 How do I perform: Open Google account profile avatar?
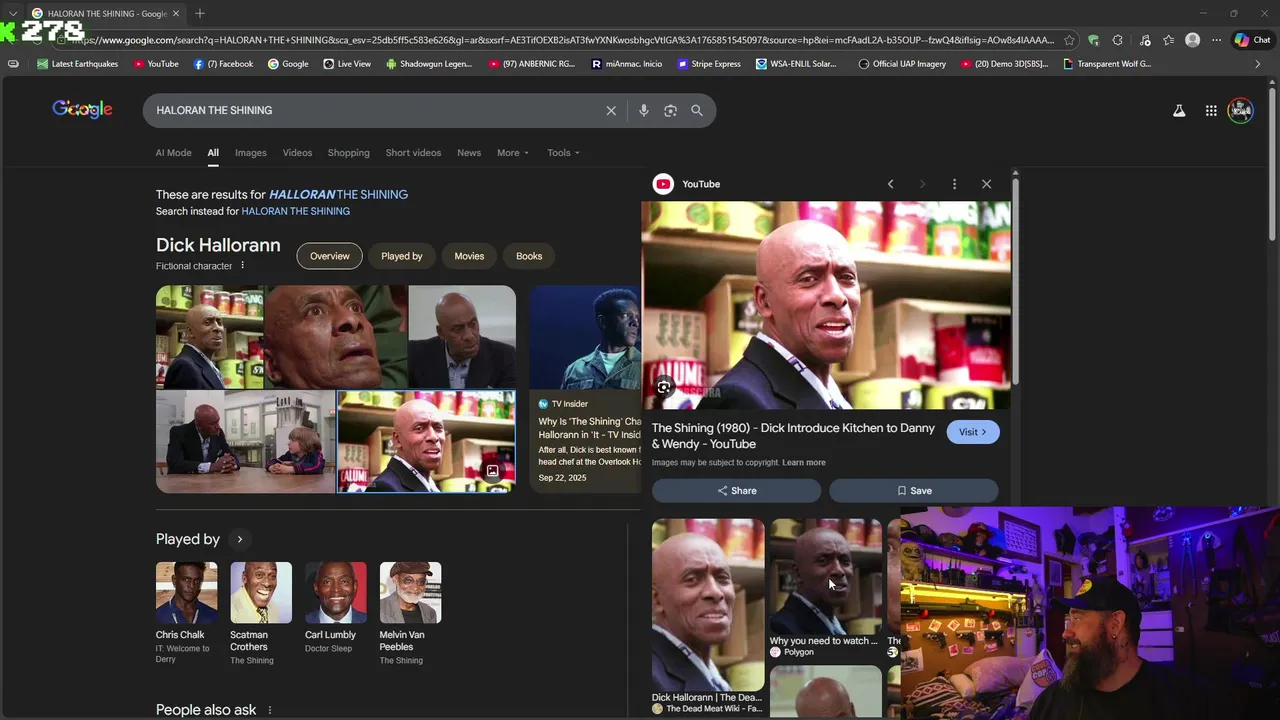coord(1241,110)
